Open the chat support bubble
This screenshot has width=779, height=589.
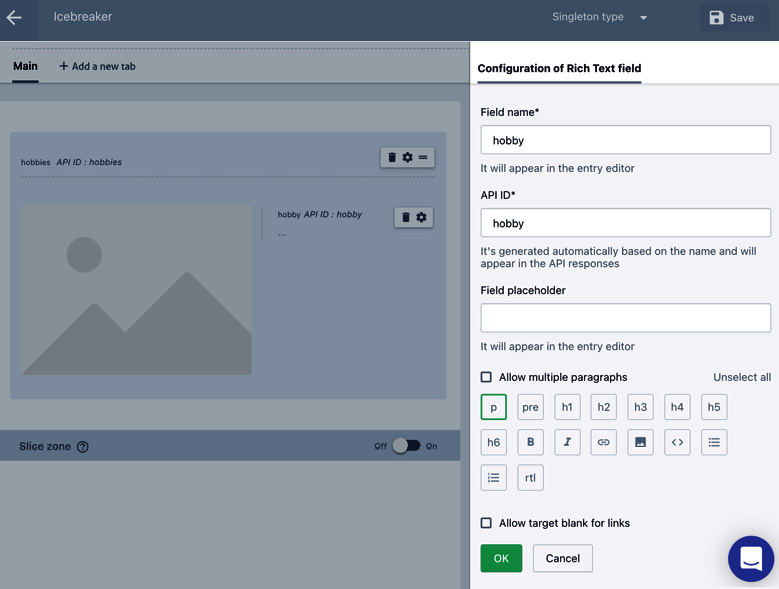(x=751, y=559)
